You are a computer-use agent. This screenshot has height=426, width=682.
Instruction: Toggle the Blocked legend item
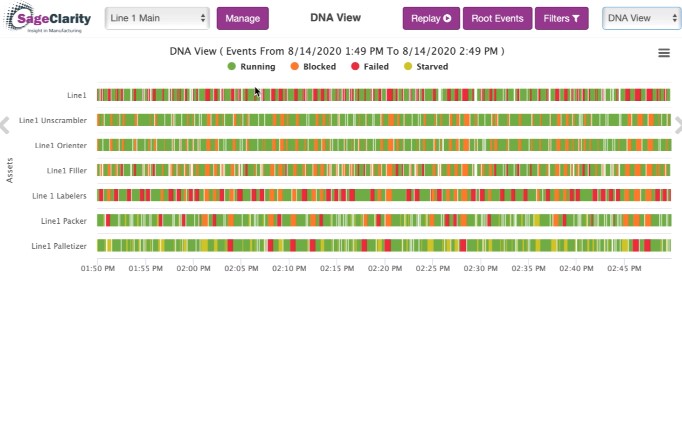313,67
